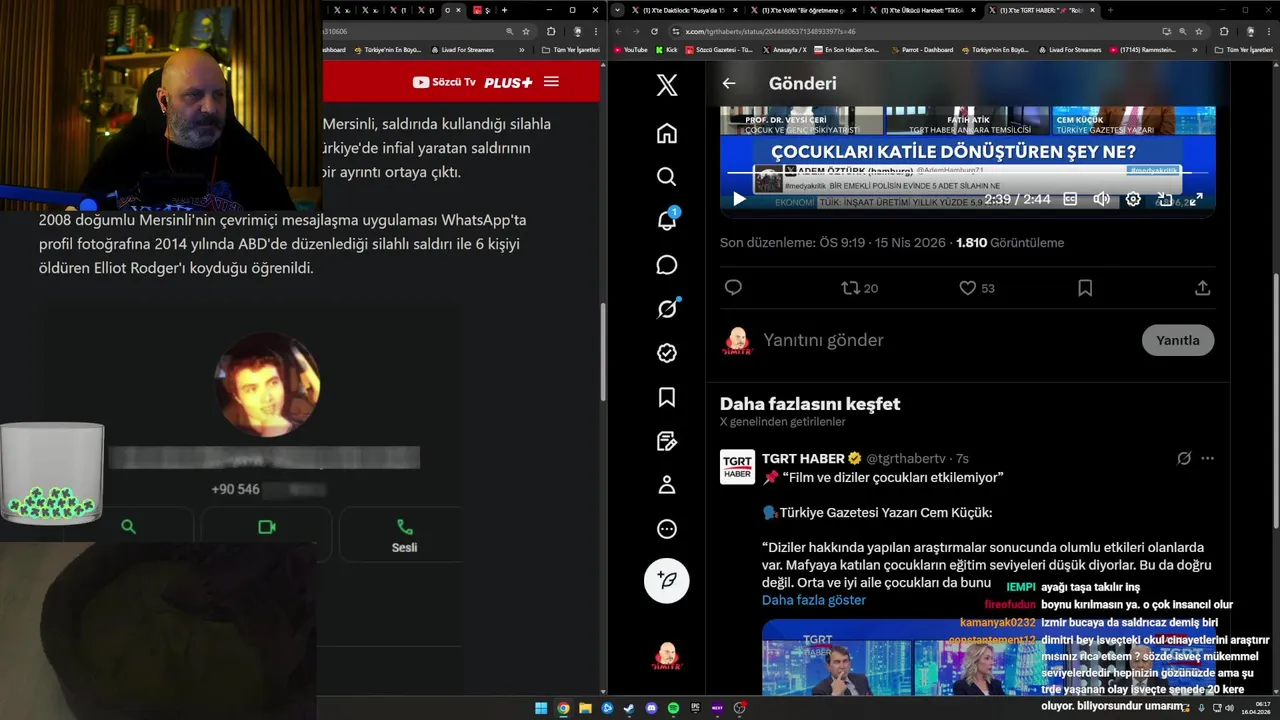Image resolution: width=1280 pixels, height=720 pixels.
Task: Mute the video speaker icon
Action: coord(1101,199)
